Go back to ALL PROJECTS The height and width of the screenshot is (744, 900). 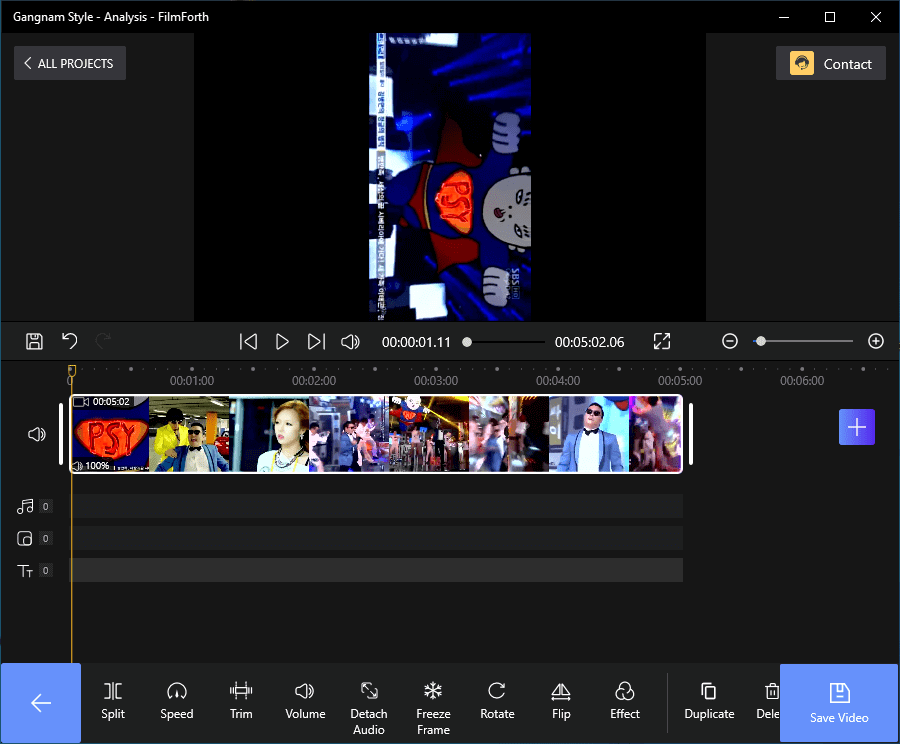(69, 63)
